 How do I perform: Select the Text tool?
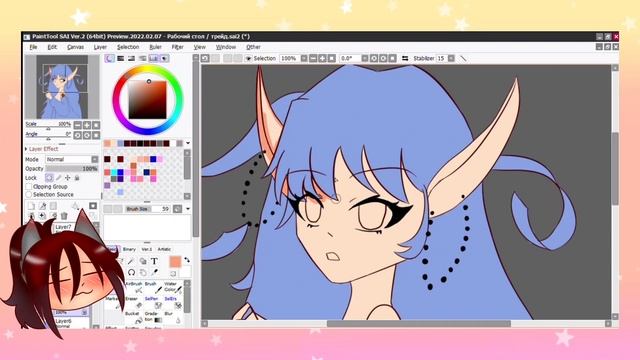(x=154, y=261)
